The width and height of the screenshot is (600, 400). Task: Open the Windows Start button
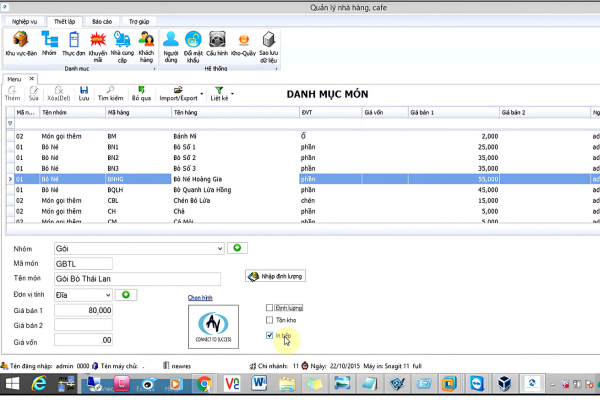pos(12,384)
